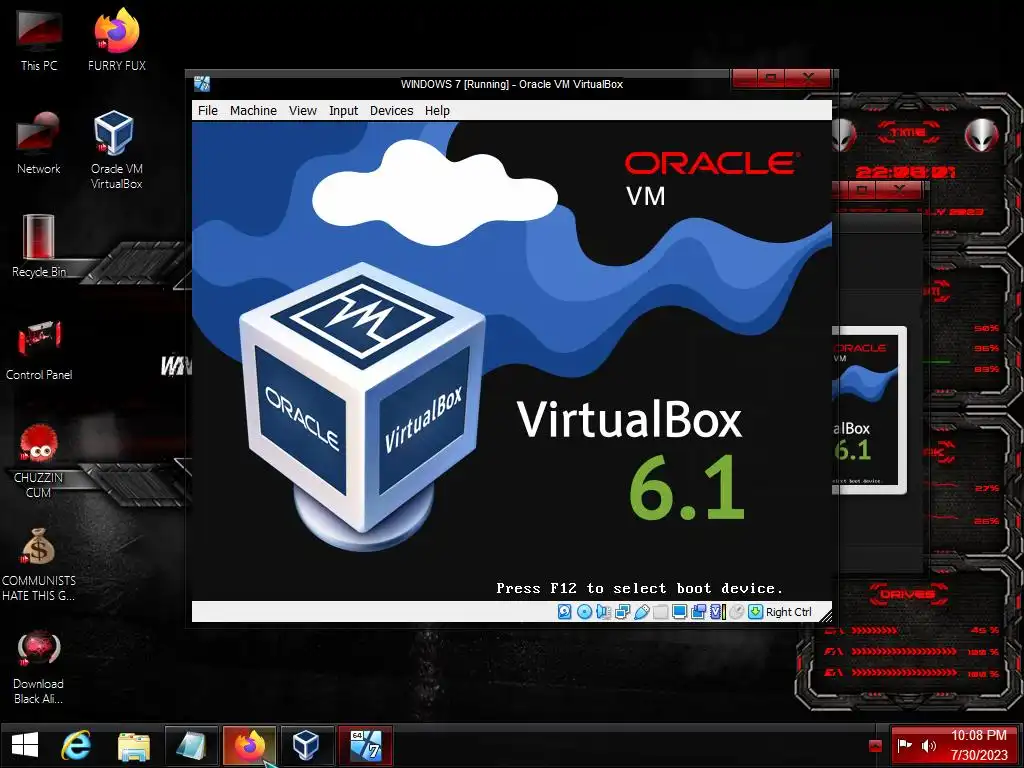The height and width of the screenshot is (768, 1024).
Task: Open the Input menu
Action: pos(344,110)
